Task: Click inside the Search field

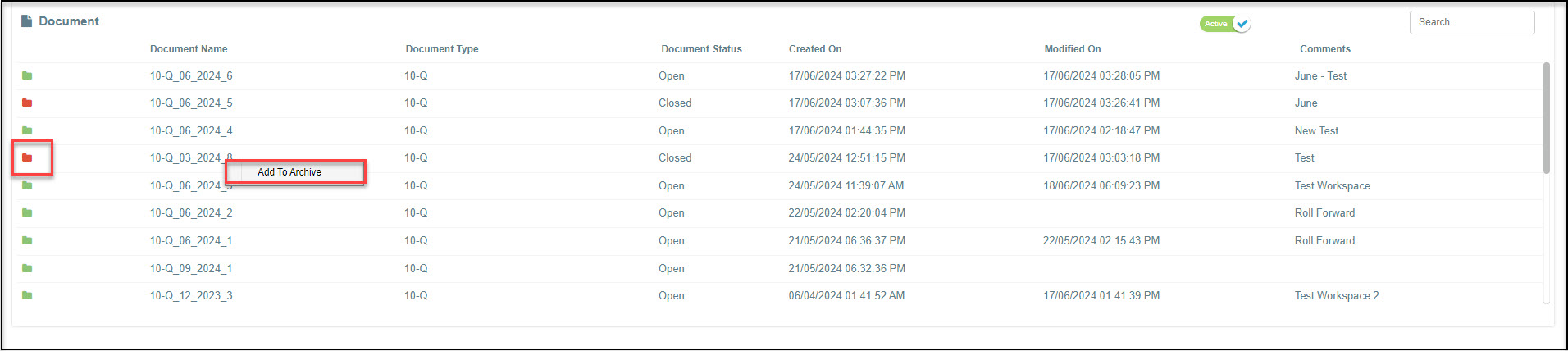Action: point(1472,22)
